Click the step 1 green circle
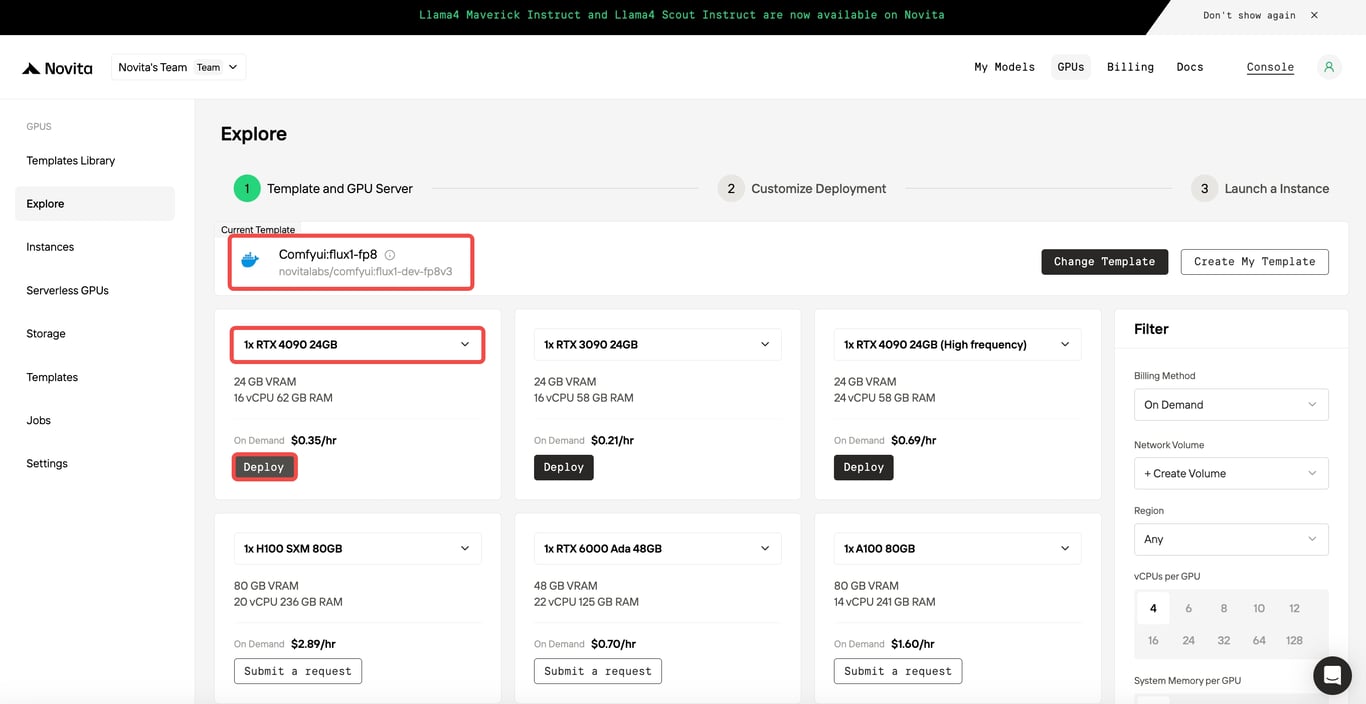The height and width of the screenshot is (704, 1366). [x=247, y=188]
